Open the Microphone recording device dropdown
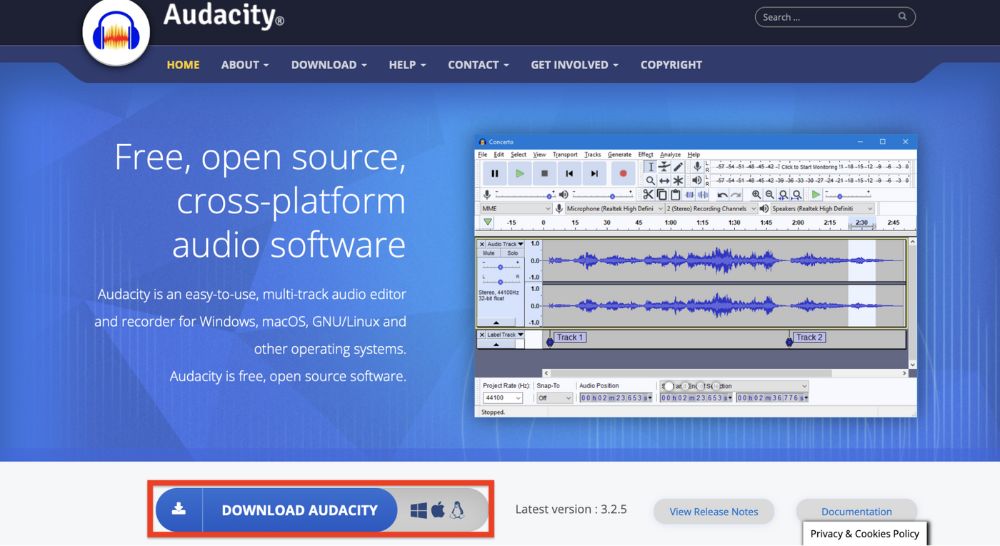 click(614, 209)
